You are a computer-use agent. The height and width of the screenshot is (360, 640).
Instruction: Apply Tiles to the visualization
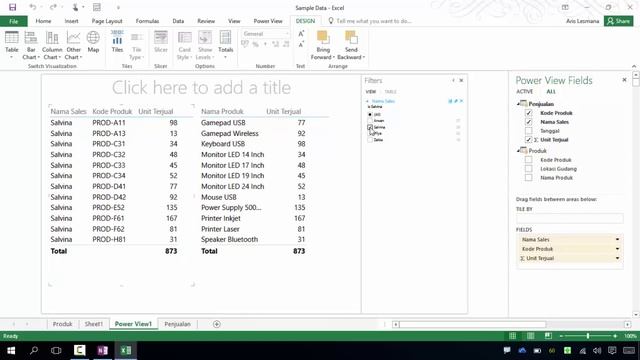(117, 42)
